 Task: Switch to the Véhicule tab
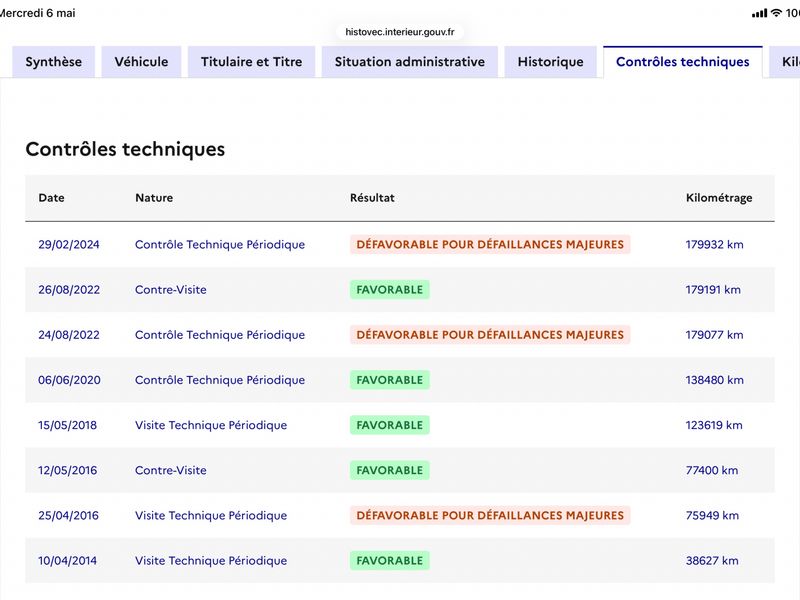[x=141, y=62]
